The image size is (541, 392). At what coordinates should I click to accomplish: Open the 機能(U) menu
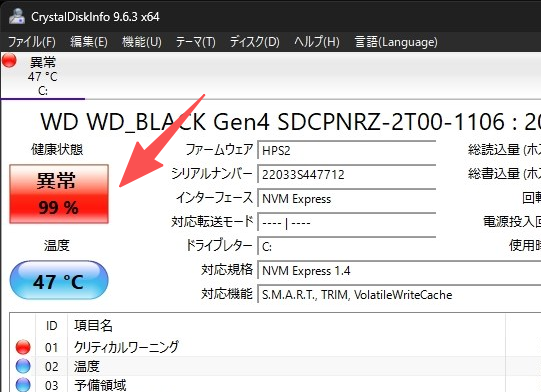pos(142,42)
